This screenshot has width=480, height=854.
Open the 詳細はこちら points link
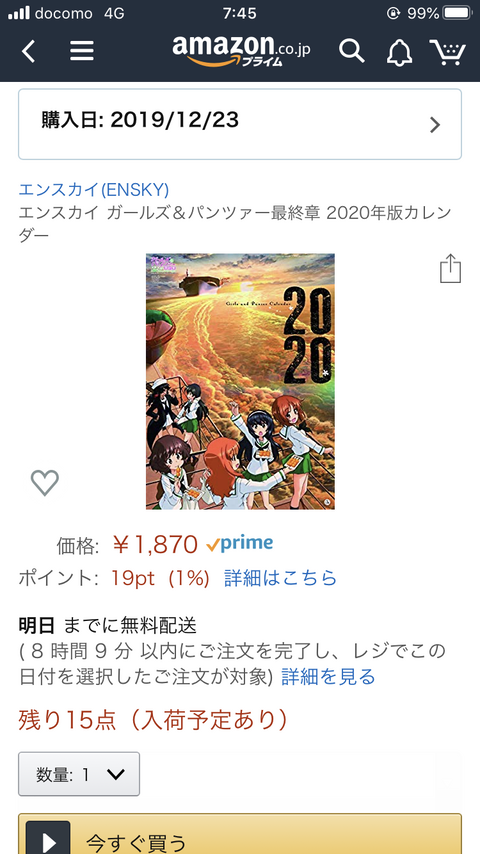point(281,578)
